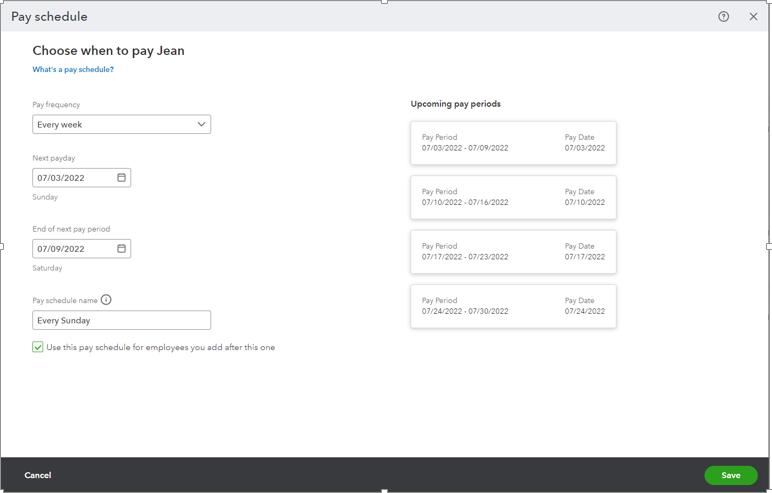Viewport: 772px width, 493px height.
Task: Select the 07/03/2022 - 07/09/2022 pay period card
Action: pyautogui.click(x=513, y=143)
